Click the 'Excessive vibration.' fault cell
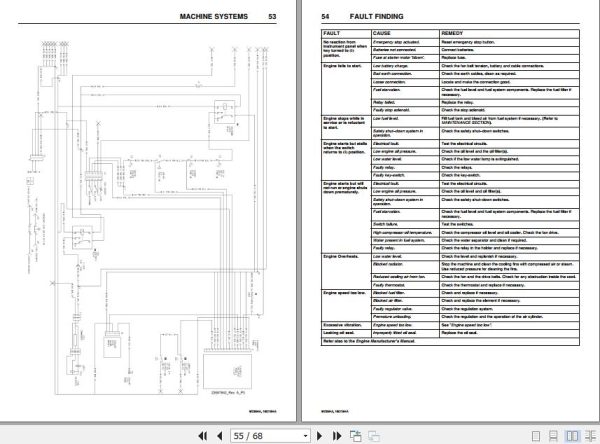This screenshot has height=444, width=600. click(346, 325)
